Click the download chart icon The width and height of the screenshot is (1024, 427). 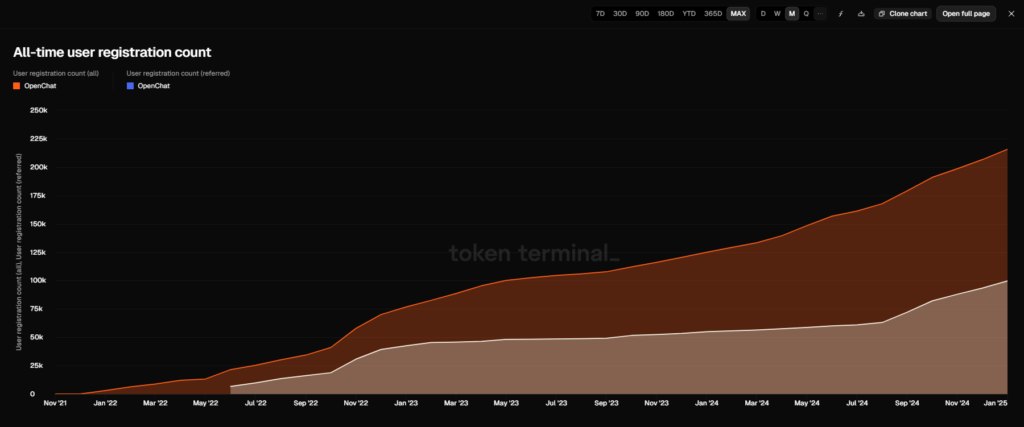(861, 14)
